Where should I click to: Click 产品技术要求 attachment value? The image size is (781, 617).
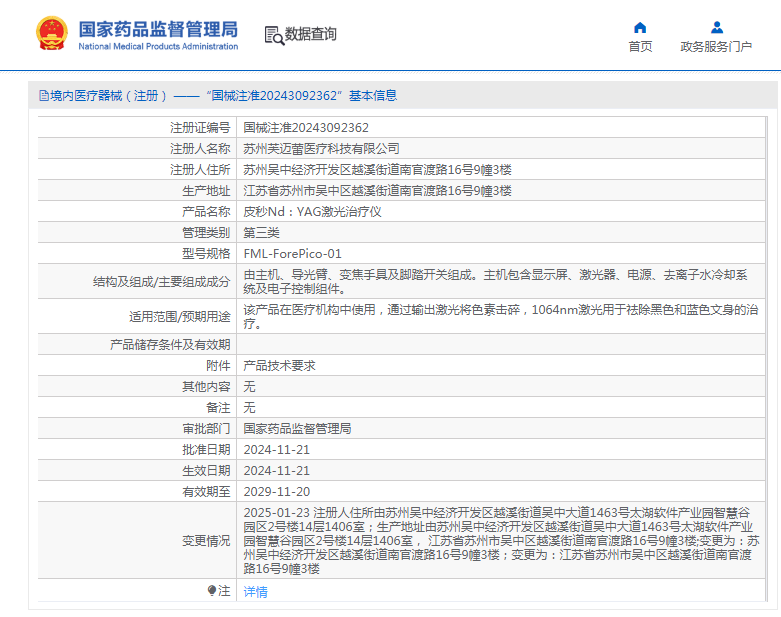[x=279, y=366]
